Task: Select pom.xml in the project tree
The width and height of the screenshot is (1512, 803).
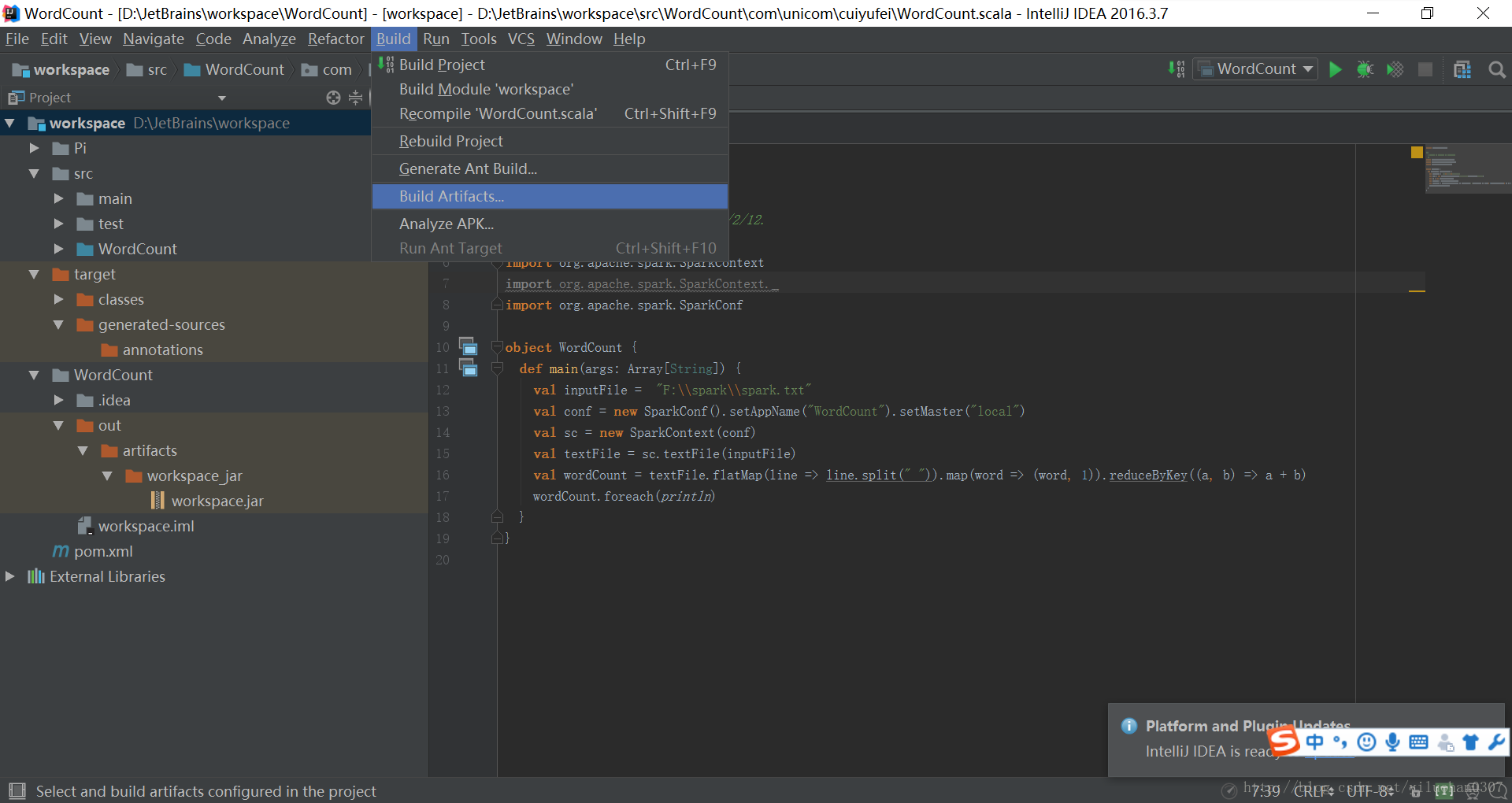Action: pos(103,551)
